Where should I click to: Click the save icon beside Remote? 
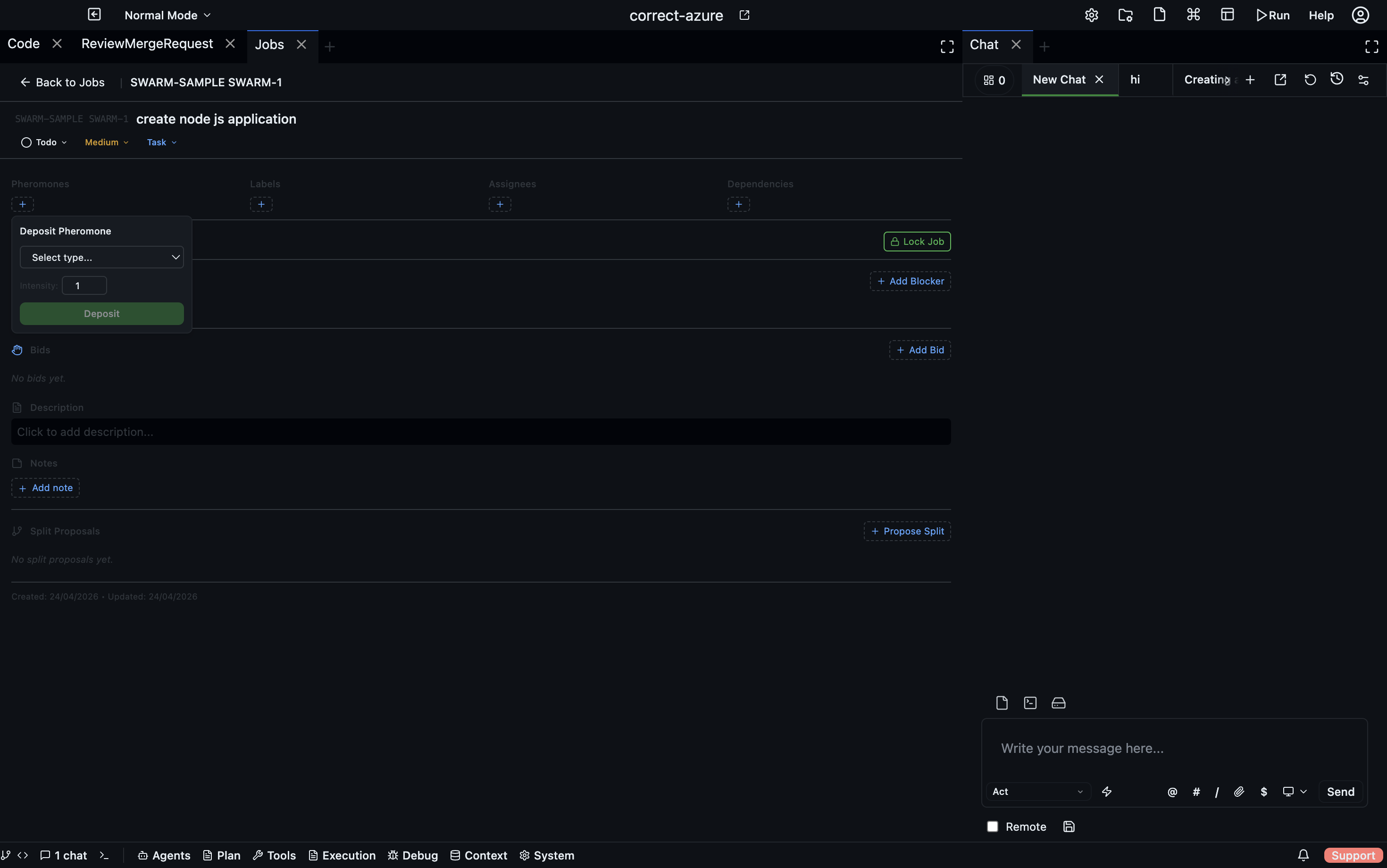[x=1069, y=826]
